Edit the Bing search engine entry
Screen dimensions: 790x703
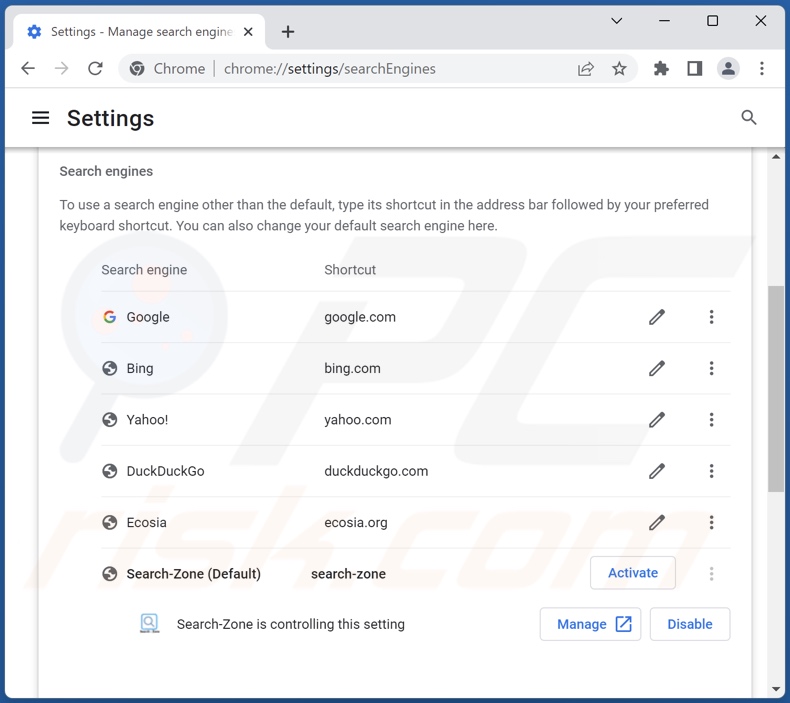657,368
